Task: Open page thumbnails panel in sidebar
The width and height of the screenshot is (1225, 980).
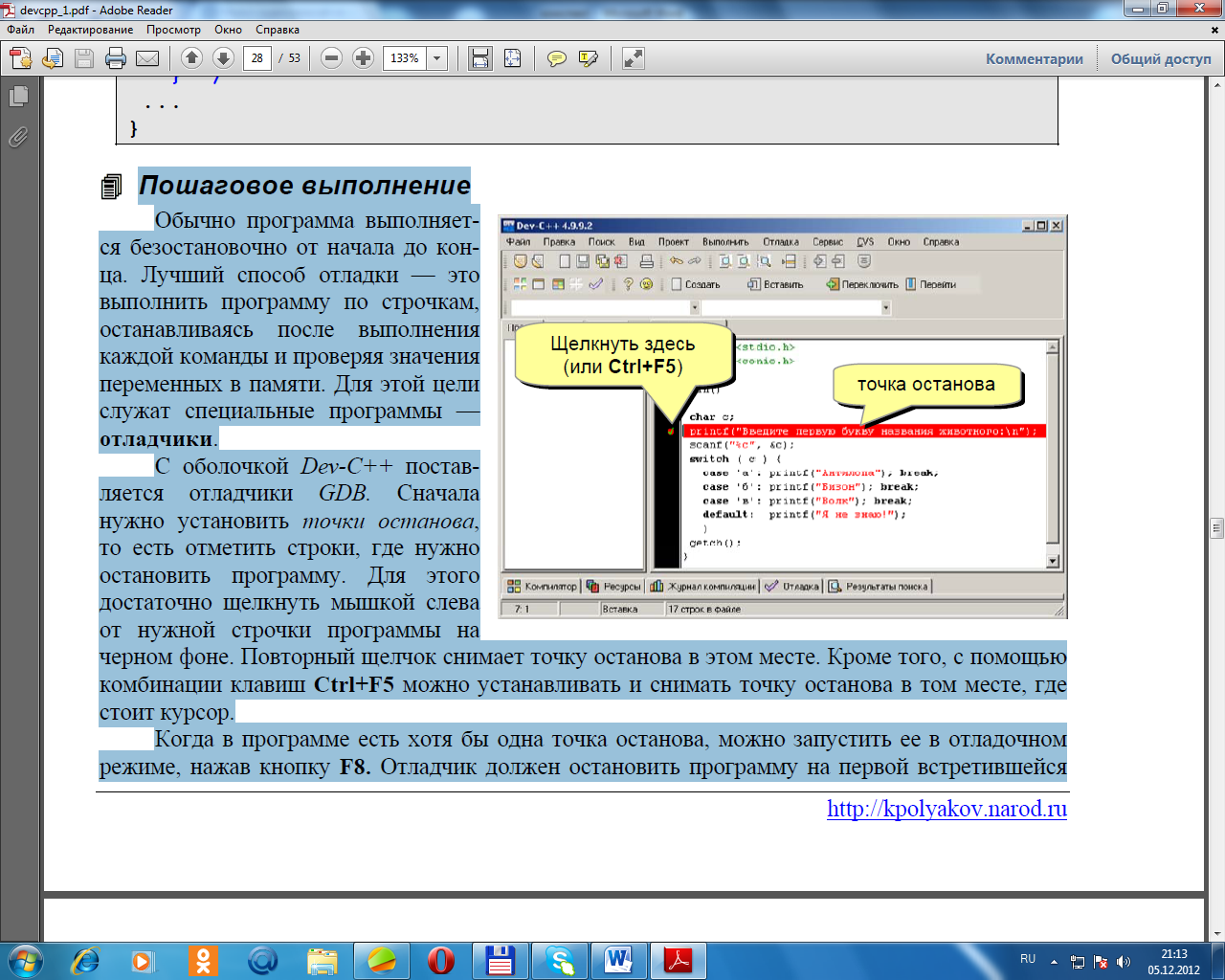Action: tap(18, 96)
